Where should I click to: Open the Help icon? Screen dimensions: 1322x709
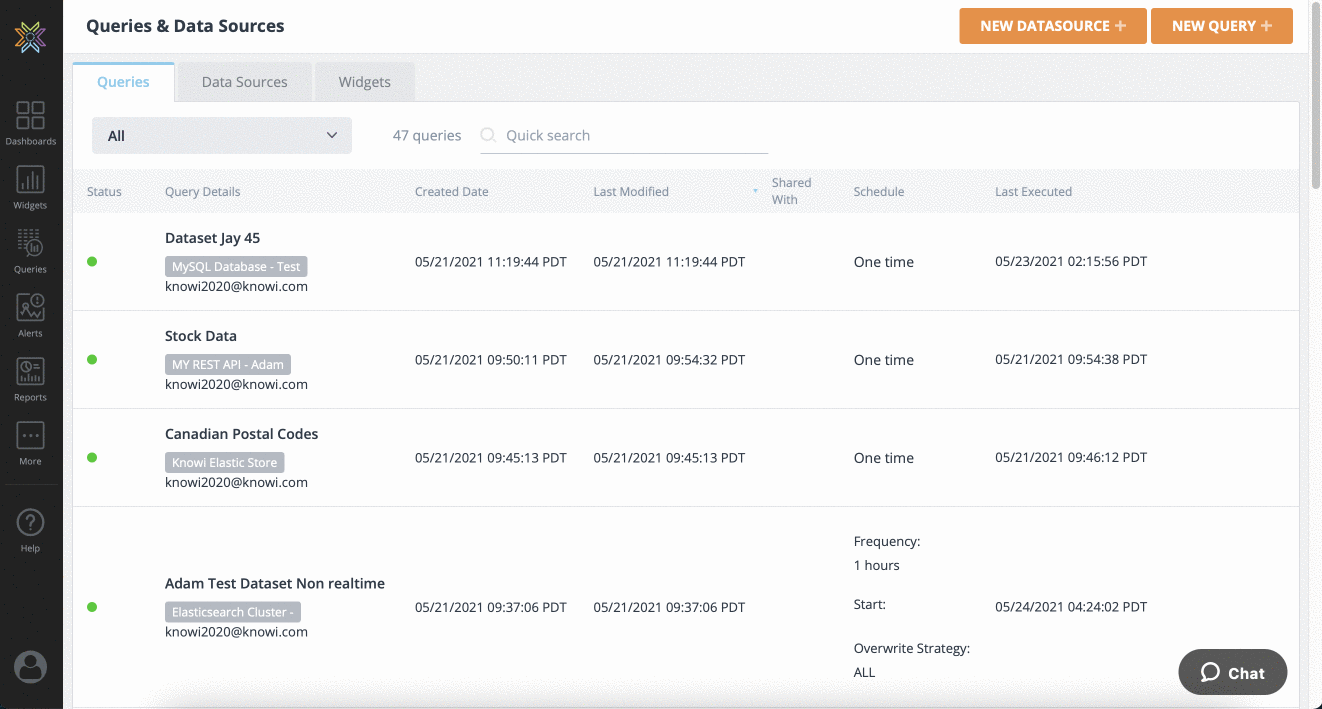30,529
